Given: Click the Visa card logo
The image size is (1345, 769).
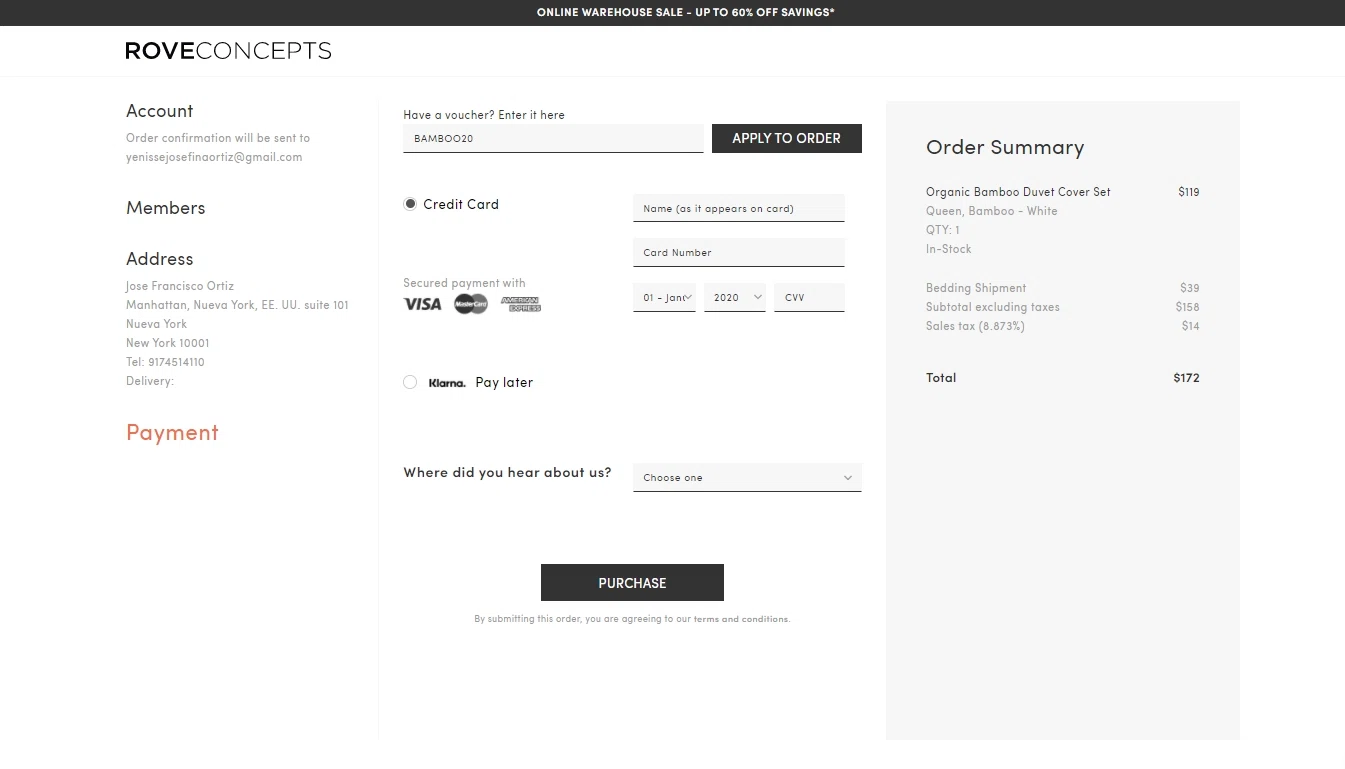Looking at the screenshot, I should tap(422, 304).
